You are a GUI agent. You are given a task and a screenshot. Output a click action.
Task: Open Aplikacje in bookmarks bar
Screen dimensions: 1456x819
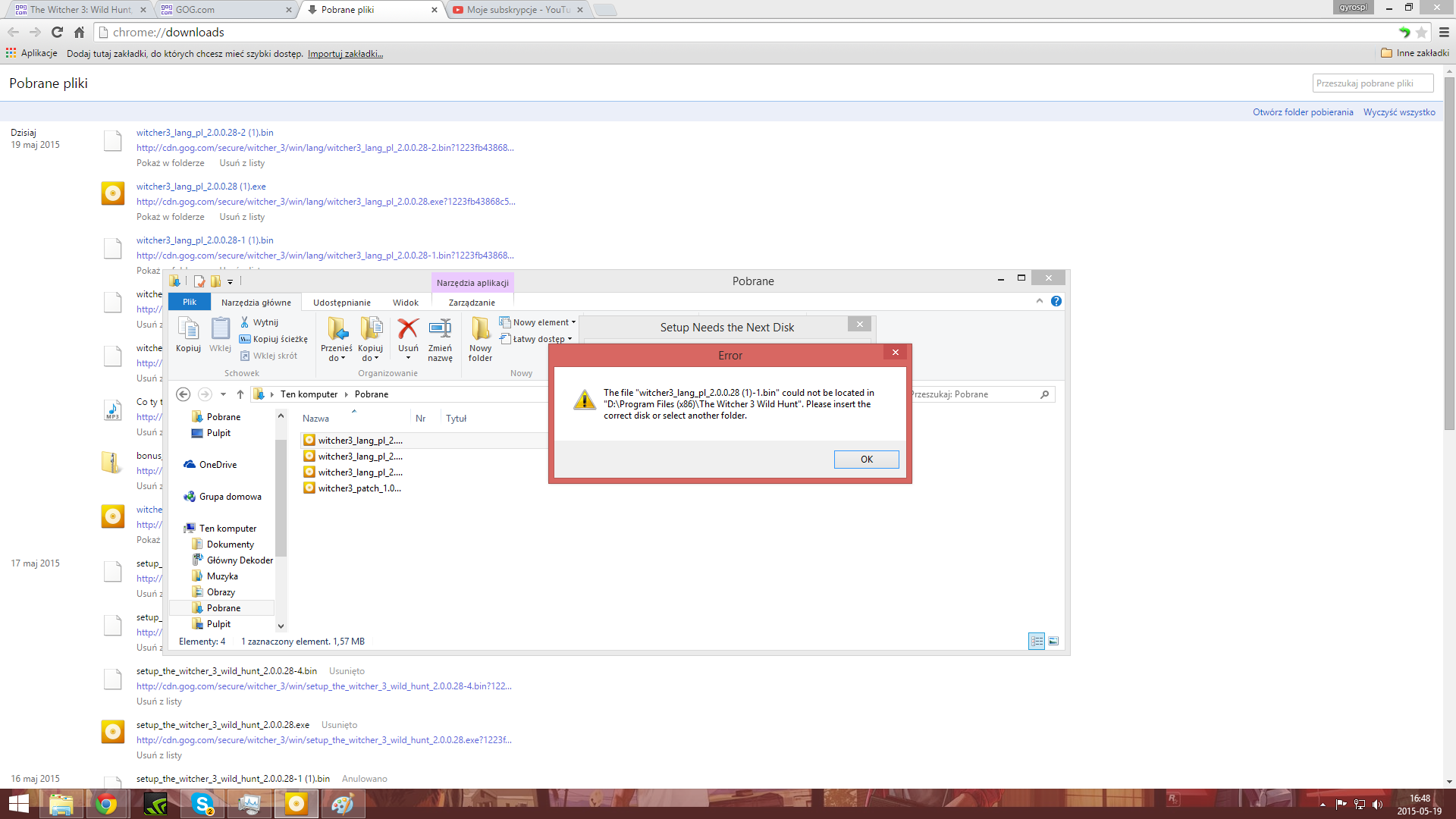[x=31, y=53]
